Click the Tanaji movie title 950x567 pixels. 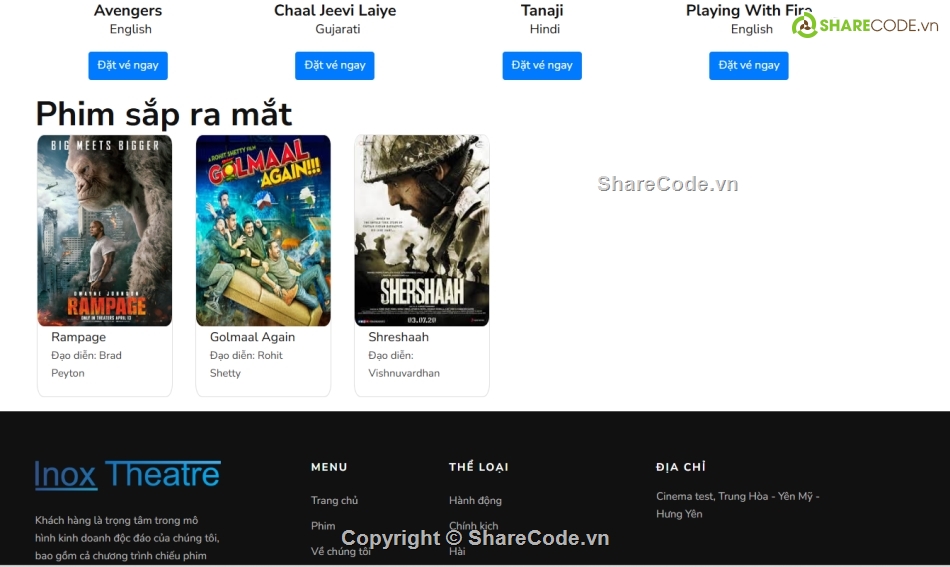click(x=542, y=10)
